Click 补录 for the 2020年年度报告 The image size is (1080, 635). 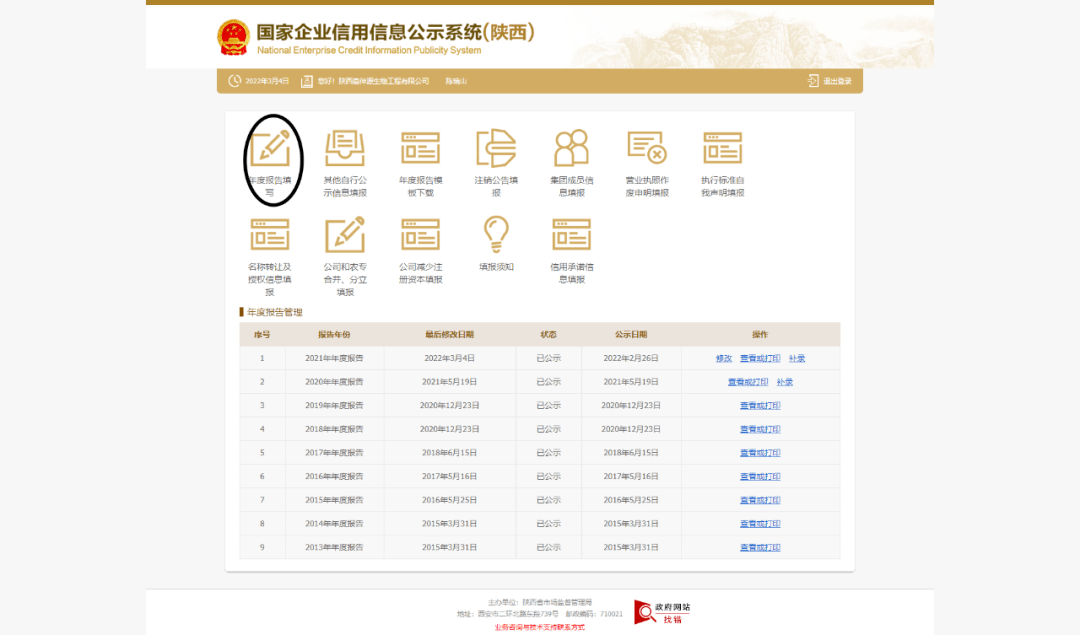(785, 382)
